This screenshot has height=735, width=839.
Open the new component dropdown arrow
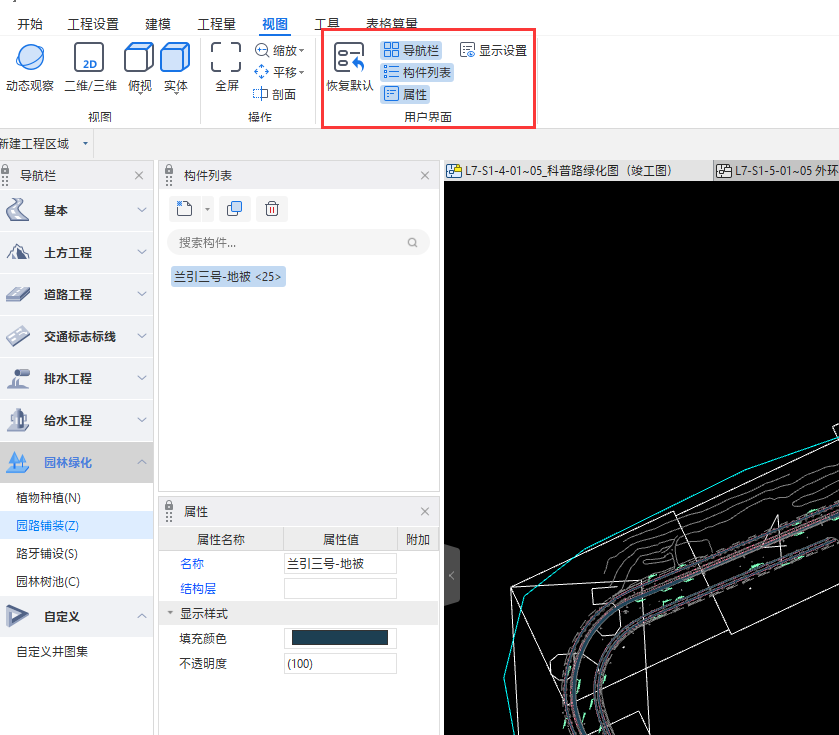click(207, 209)
